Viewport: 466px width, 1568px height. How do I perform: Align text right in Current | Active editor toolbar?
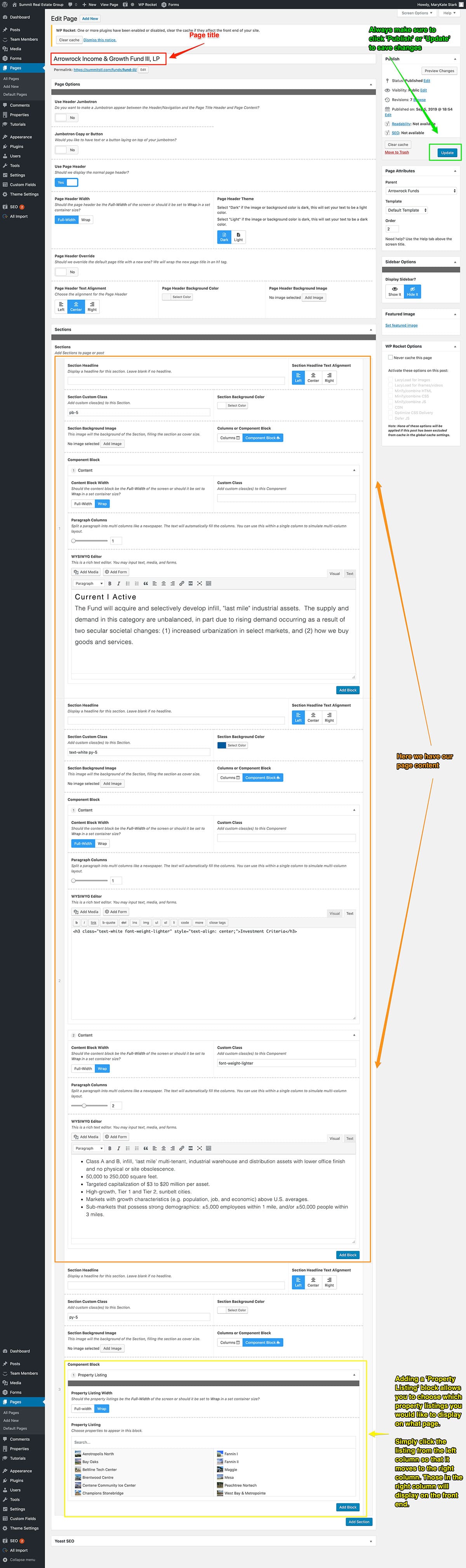click(x=172, y=583)
